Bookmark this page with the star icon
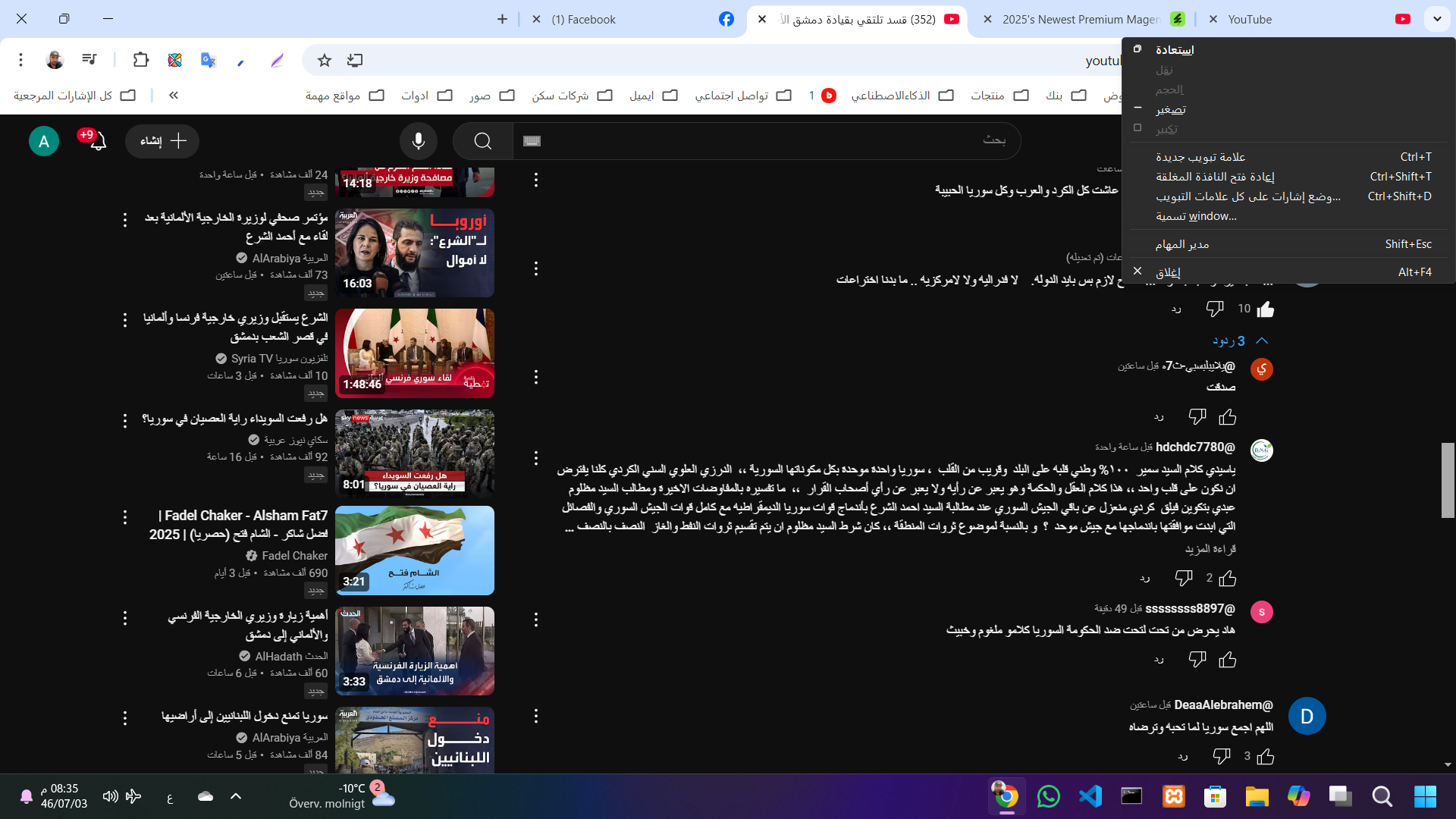 (325, 60)
